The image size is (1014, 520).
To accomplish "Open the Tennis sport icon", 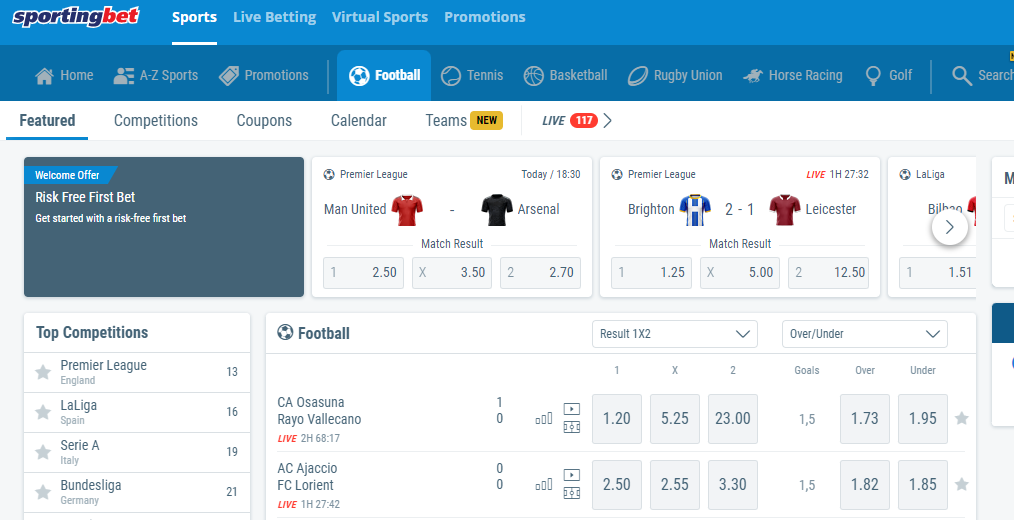I will pos(451,75).
